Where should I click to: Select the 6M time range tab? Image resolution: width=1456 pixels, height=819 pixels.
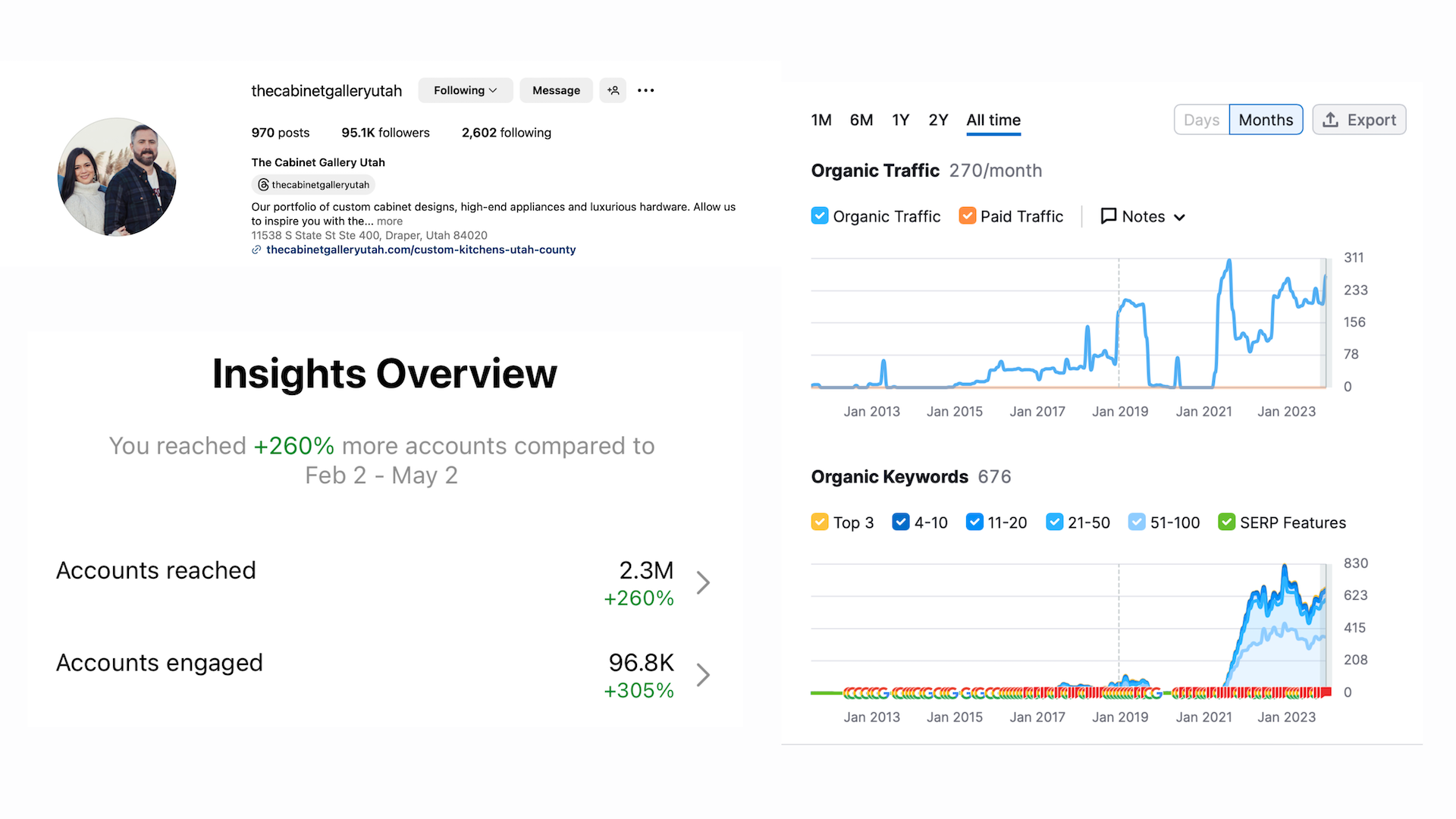[861, 120]
